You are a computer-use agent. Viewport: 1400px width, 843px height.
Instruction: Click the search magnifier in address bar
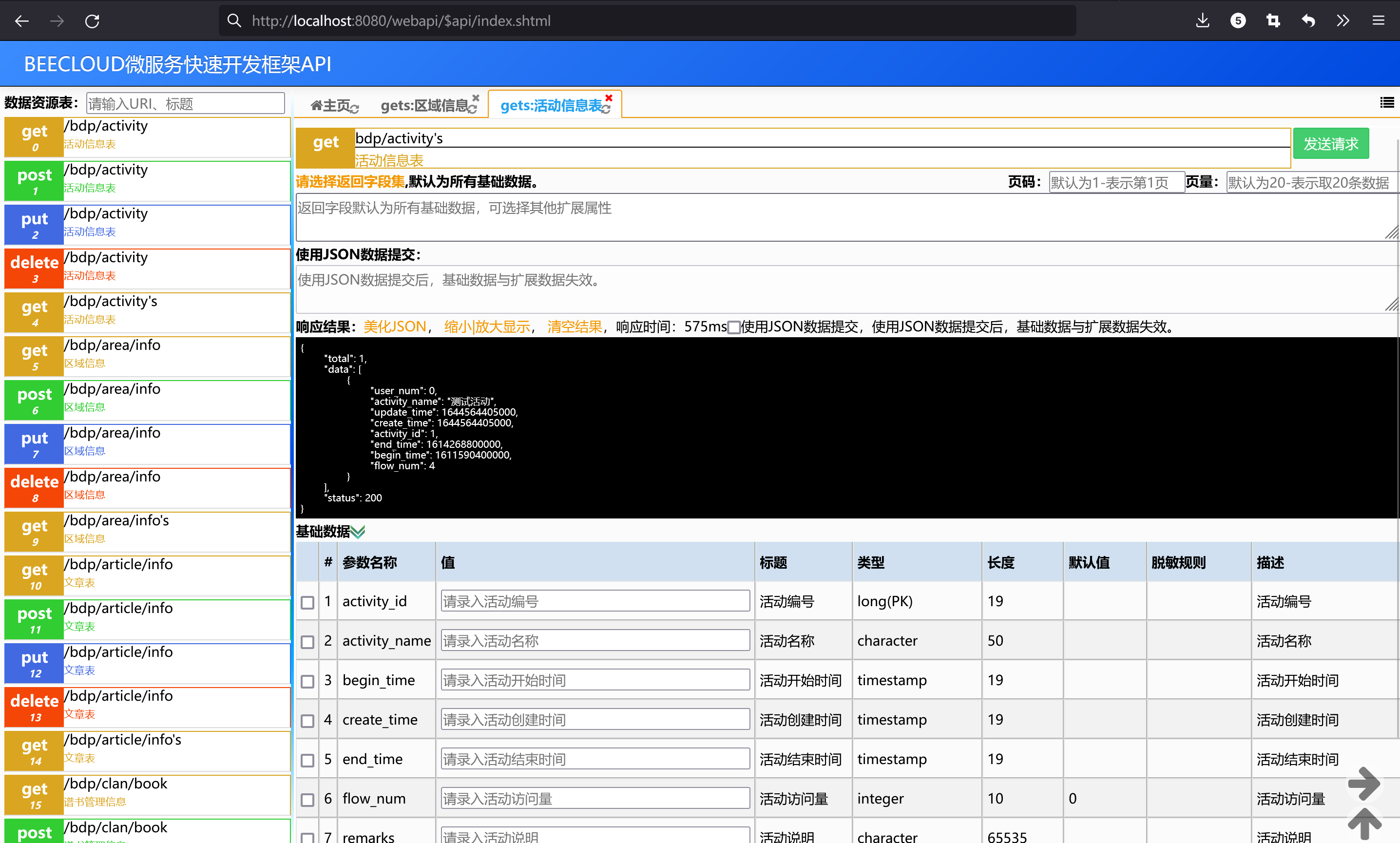coord(234,20)
